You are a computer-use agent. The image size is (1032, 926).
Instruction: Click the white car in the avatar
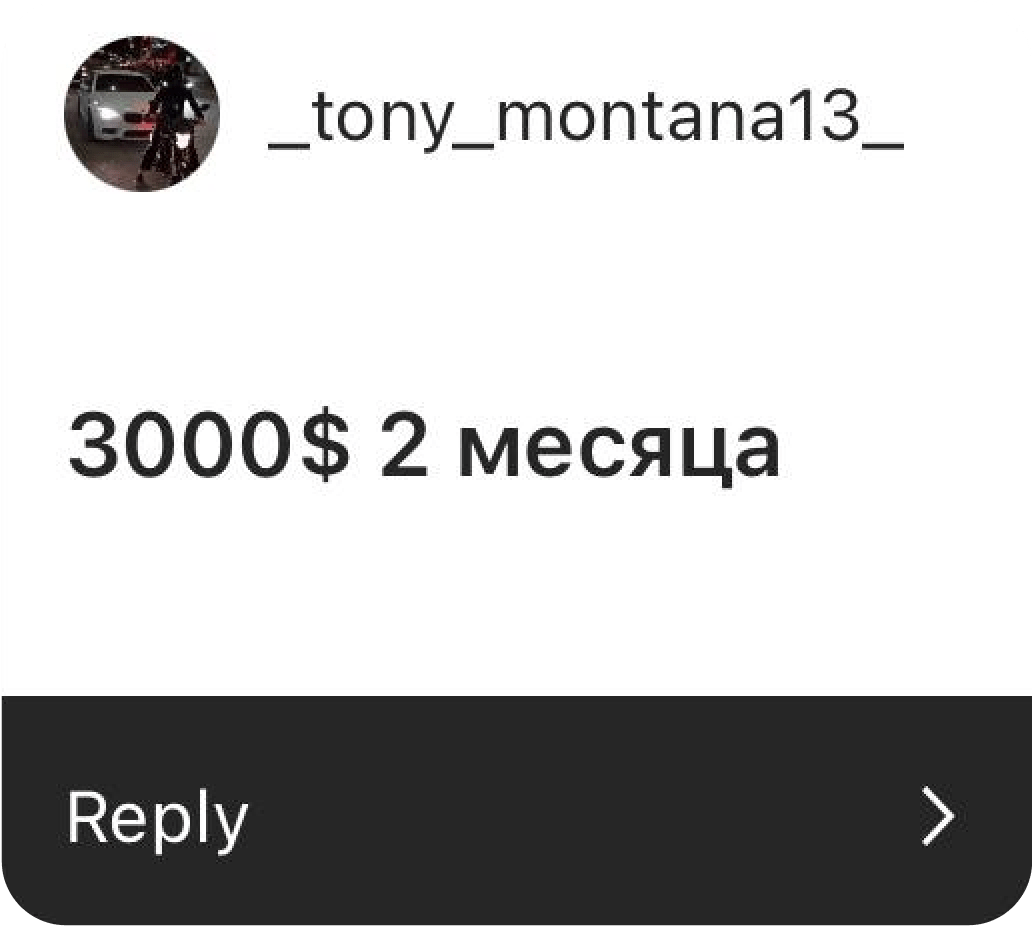click(115, 105)
